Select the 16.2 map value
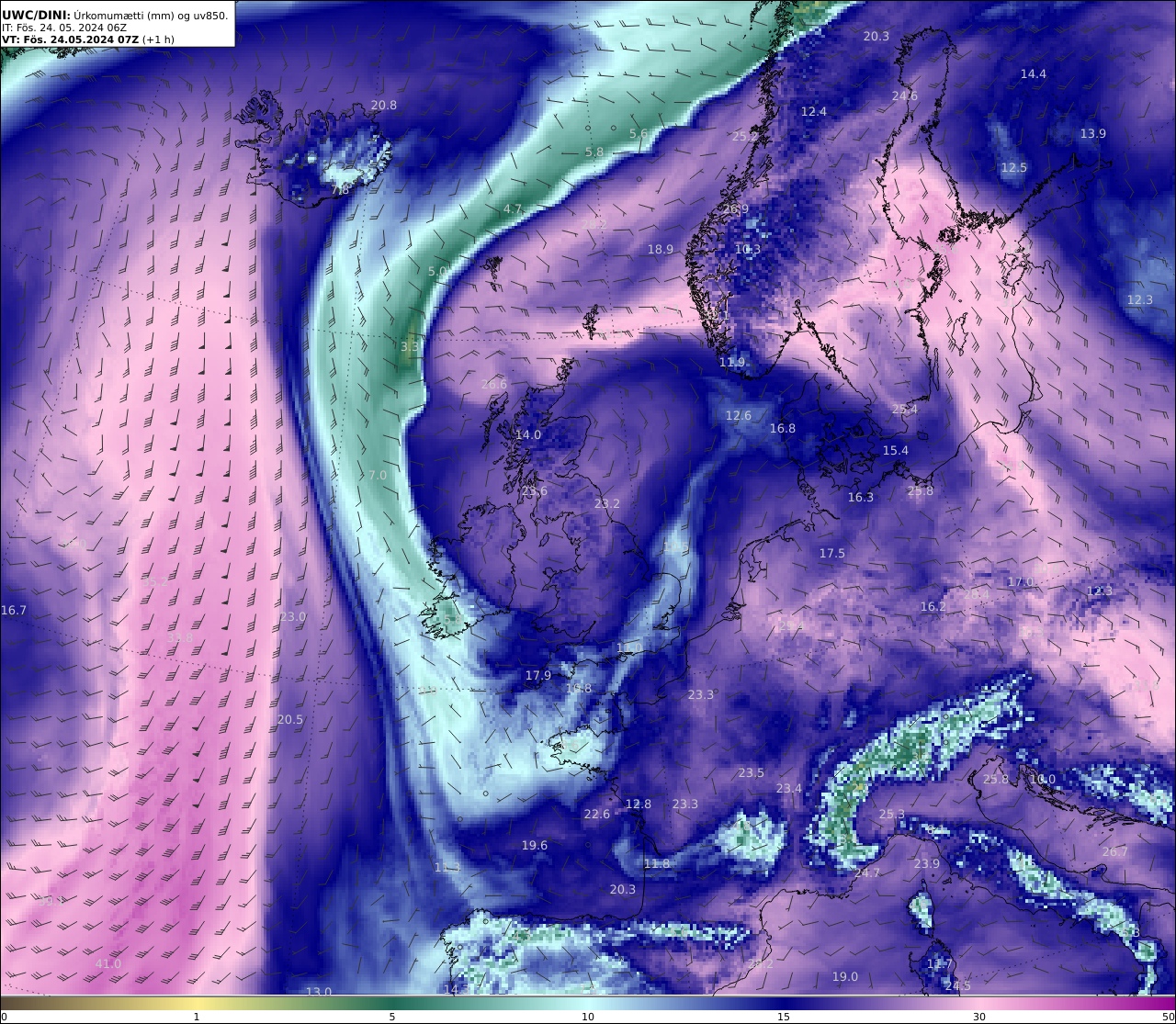 933,607
